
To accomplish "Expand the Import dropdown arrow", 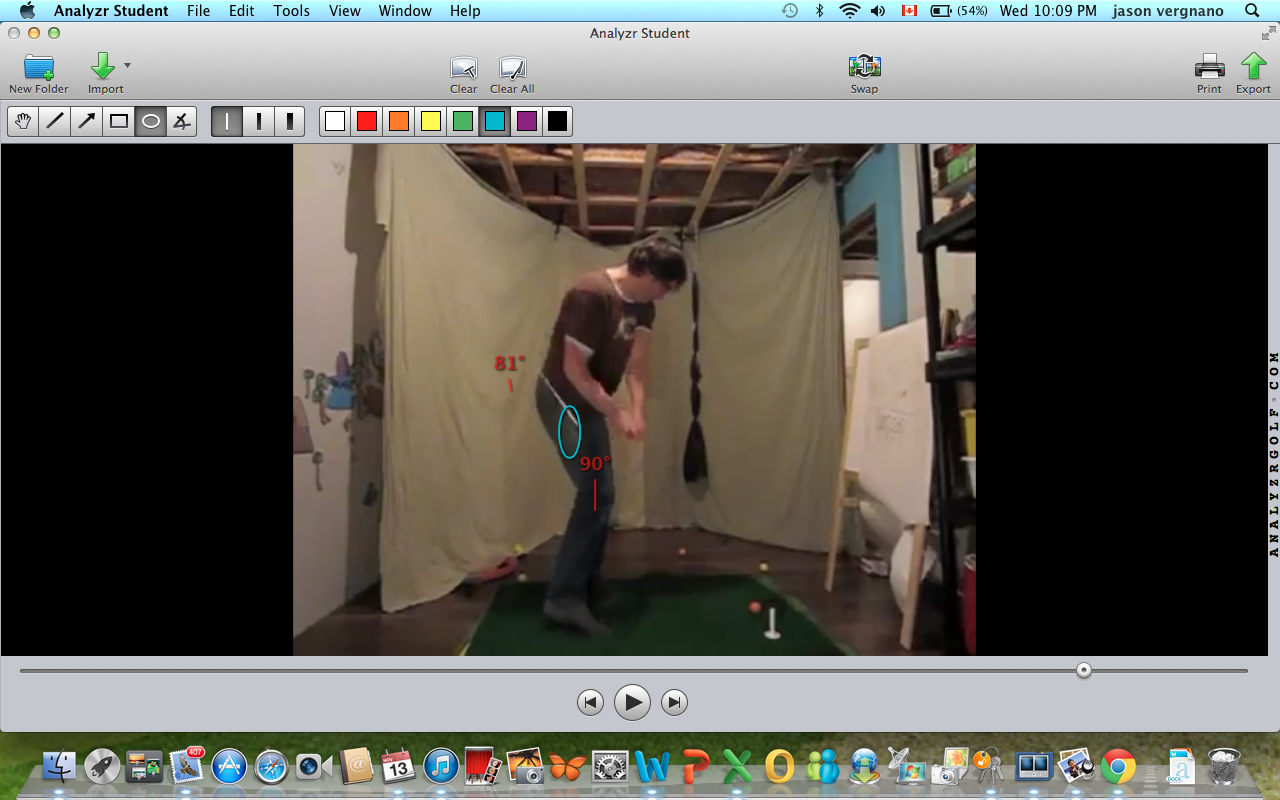I will tap(127, 65).
